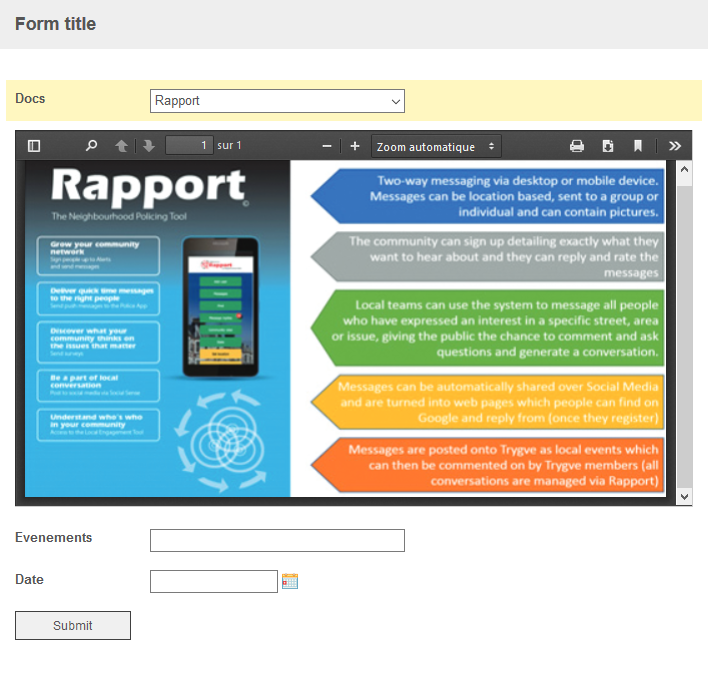Click the green 'Local teams' banner
The width and height of the screenshot is (708, 682).
488,328
